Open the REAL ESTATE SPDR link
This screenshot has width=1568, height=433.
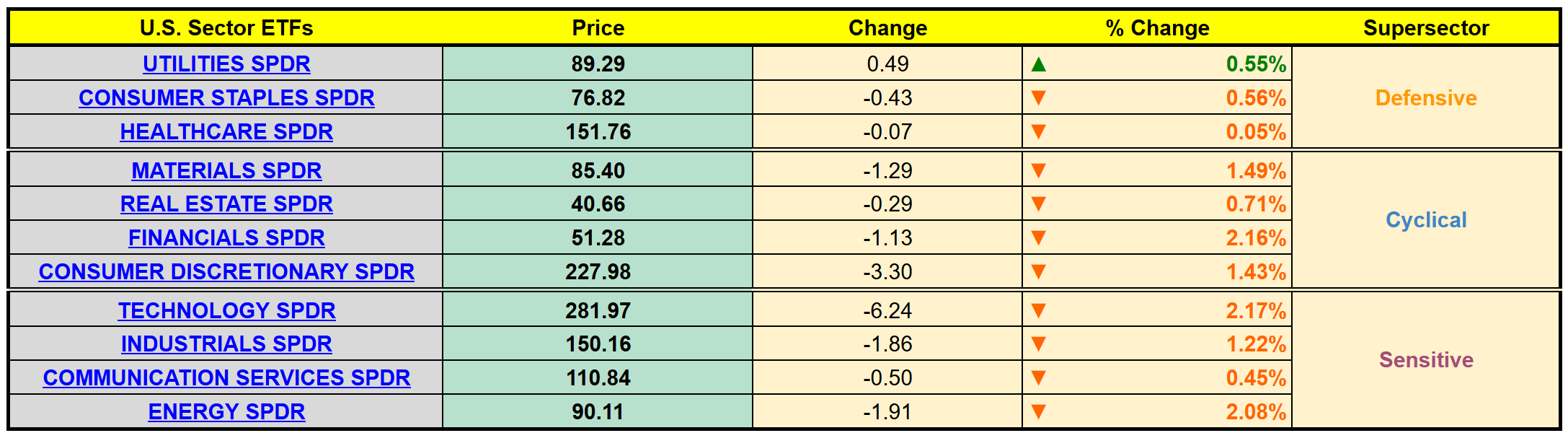click(x=226, y=204)
